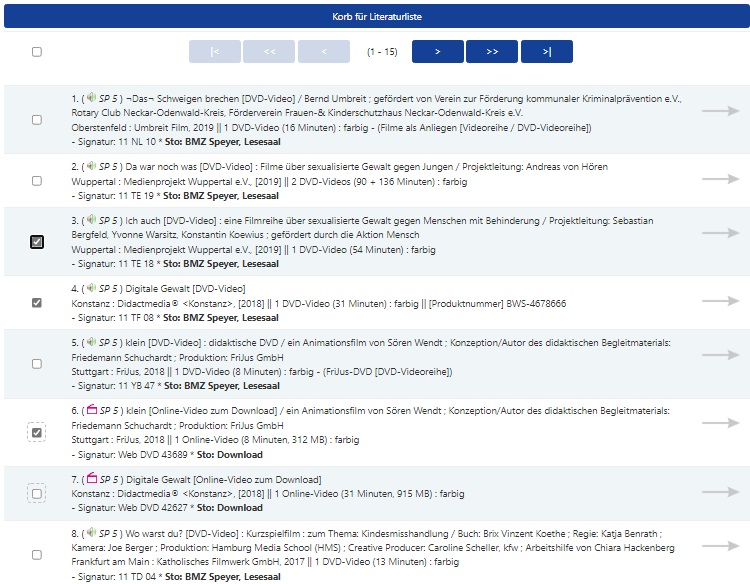The height and width of the screenshot is (584, 750).
Task: Click the DVD icon beside Ich auch
Action: (x=91, y=220)
